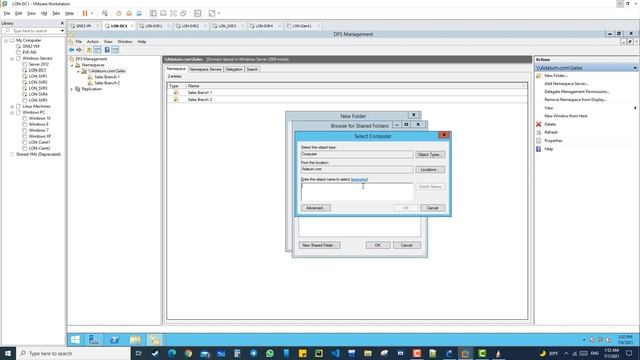Open Telegram from host taskbar

[x=253, y=353]
